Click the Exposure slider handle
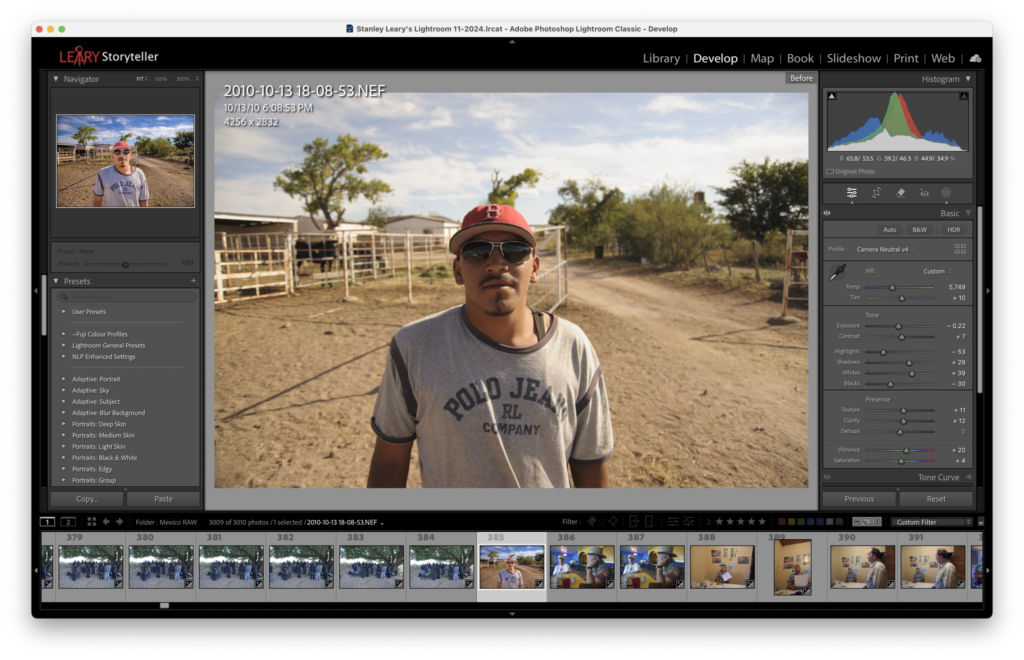1024x660 pixels. (898, 326)
